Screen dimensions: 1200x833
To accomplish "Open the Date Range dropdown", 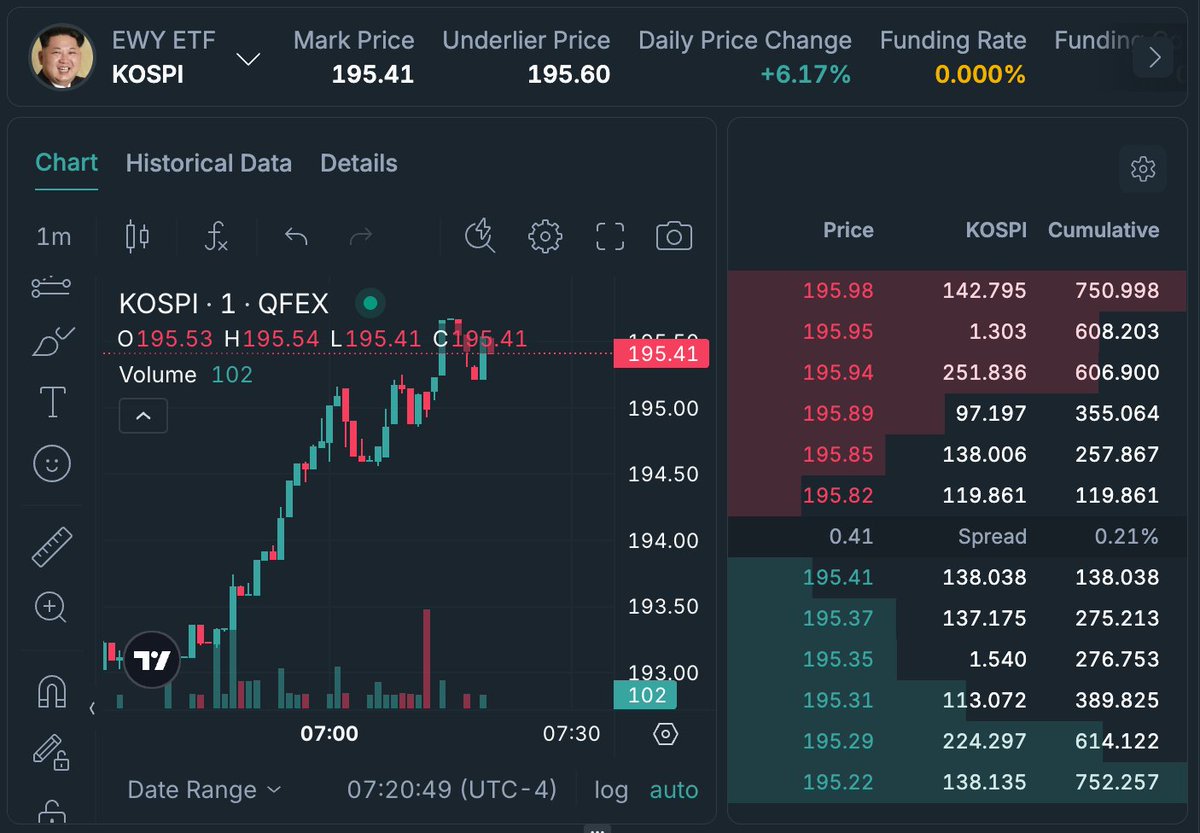I will pyautogui.click(x=205, y=790).
